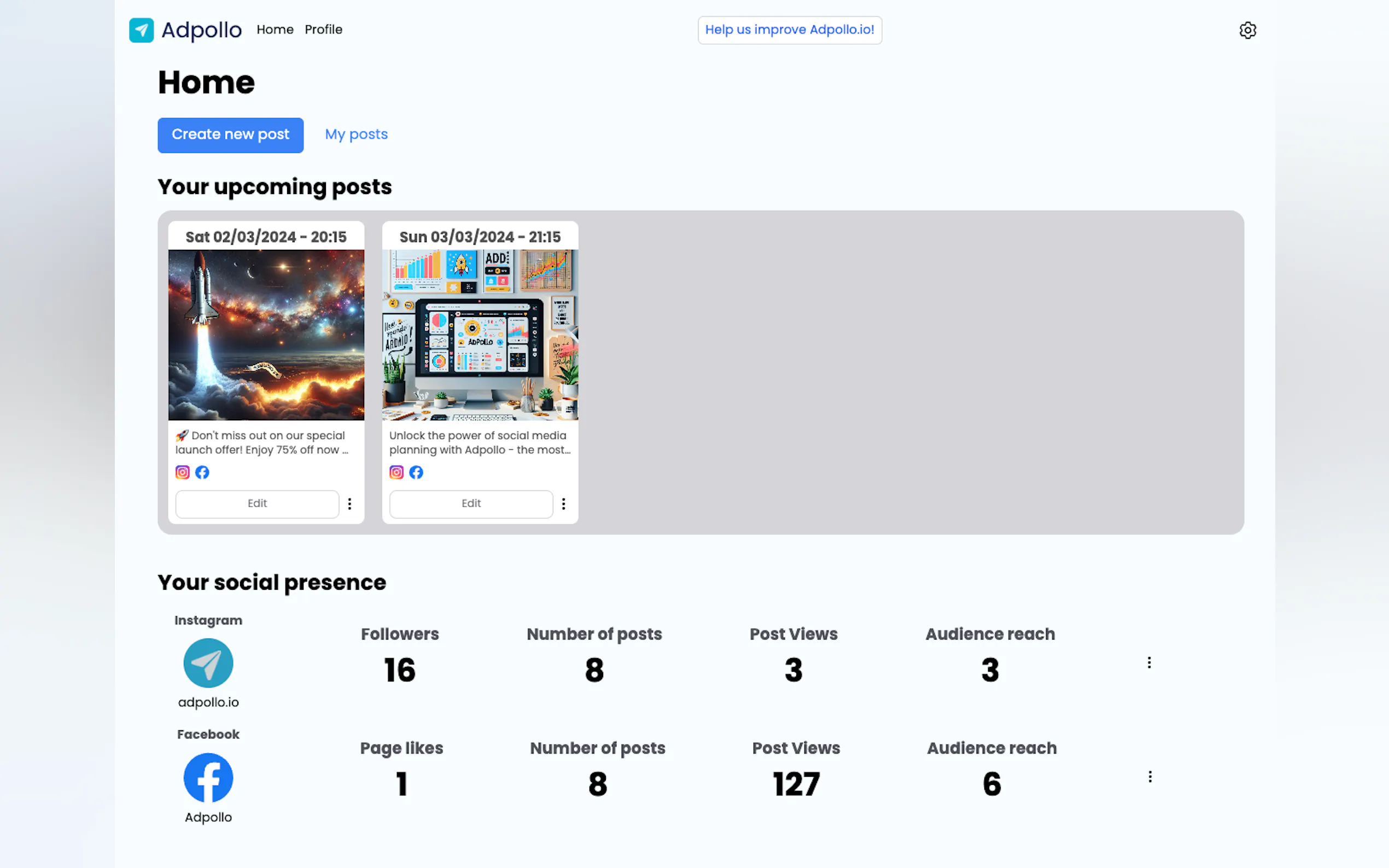
Task: Click Help us improve Adpollo.io! button
Action: click(789, 30)
